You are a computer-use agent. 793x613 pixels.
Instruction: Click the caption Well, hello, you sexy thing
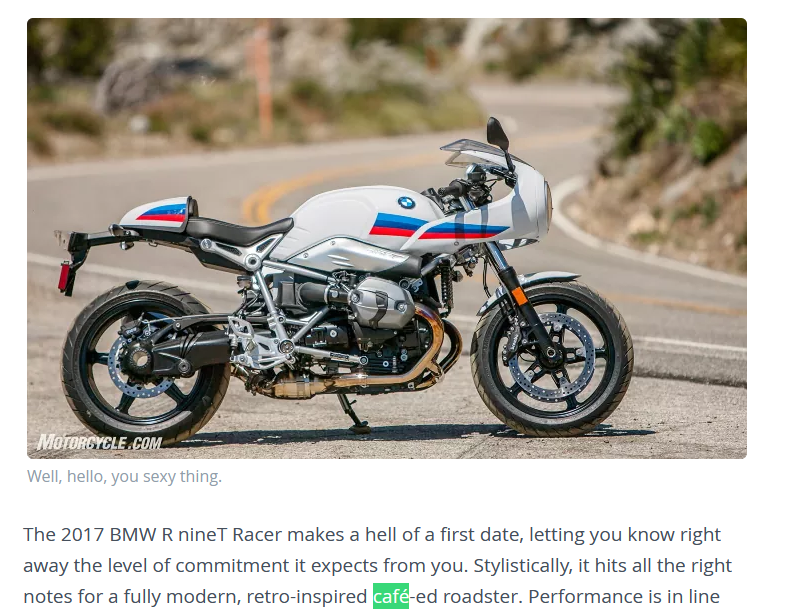click(124, 476)
